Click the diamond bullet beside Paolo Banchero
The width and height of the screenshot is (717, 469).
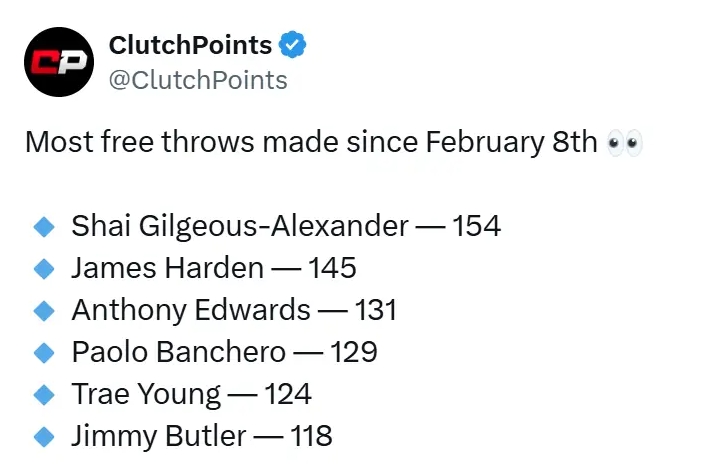[x=43, y=352]
